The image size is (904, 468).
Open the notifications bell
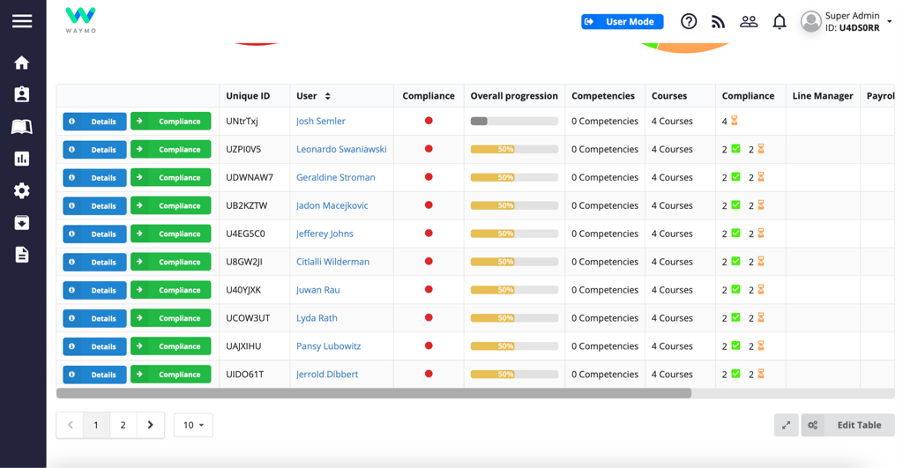[779, 22]
